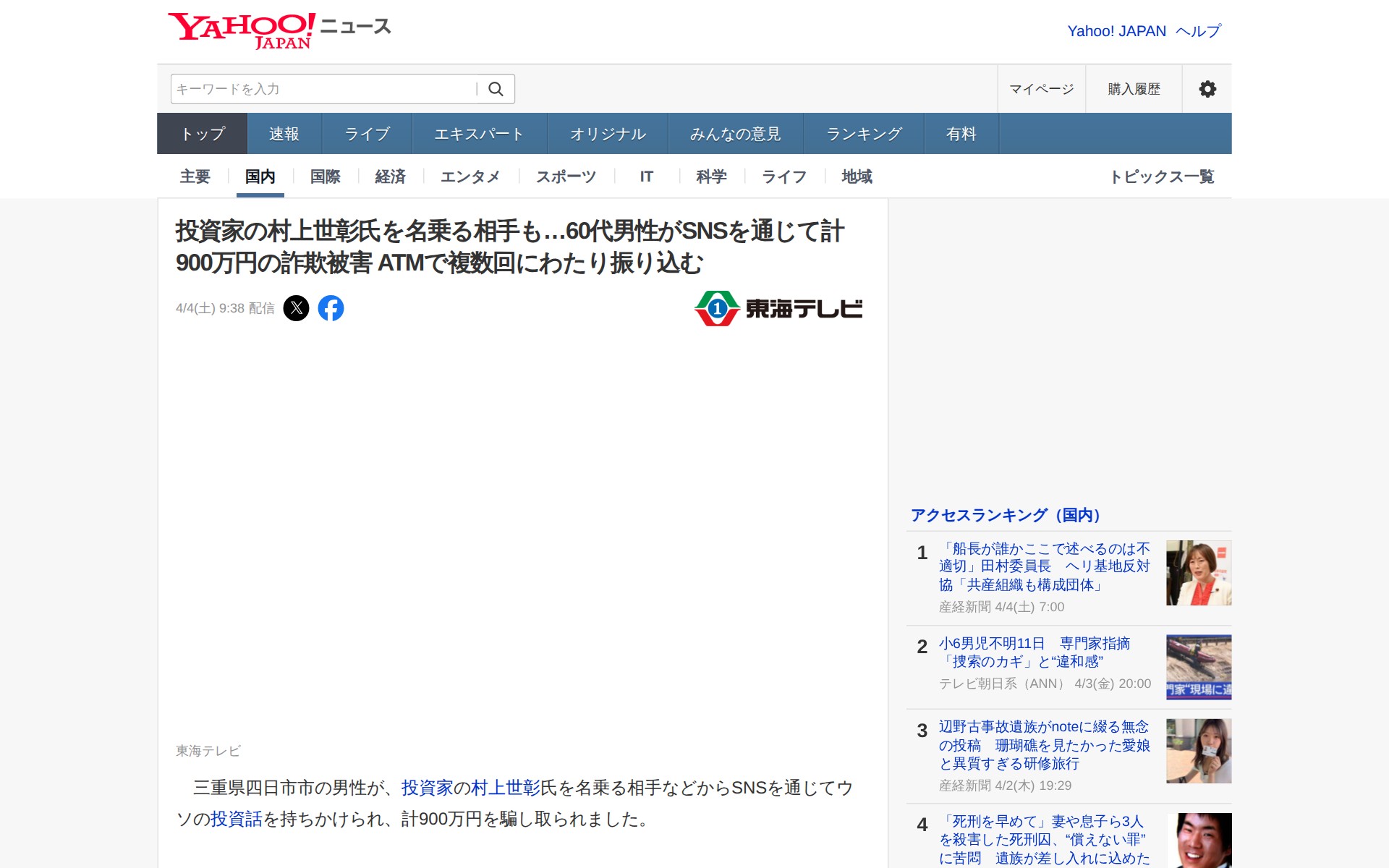Click the 小6男児不明 ranking thumbnail image
This screenshot has height=868, width=1389.
click(1197, 667)
